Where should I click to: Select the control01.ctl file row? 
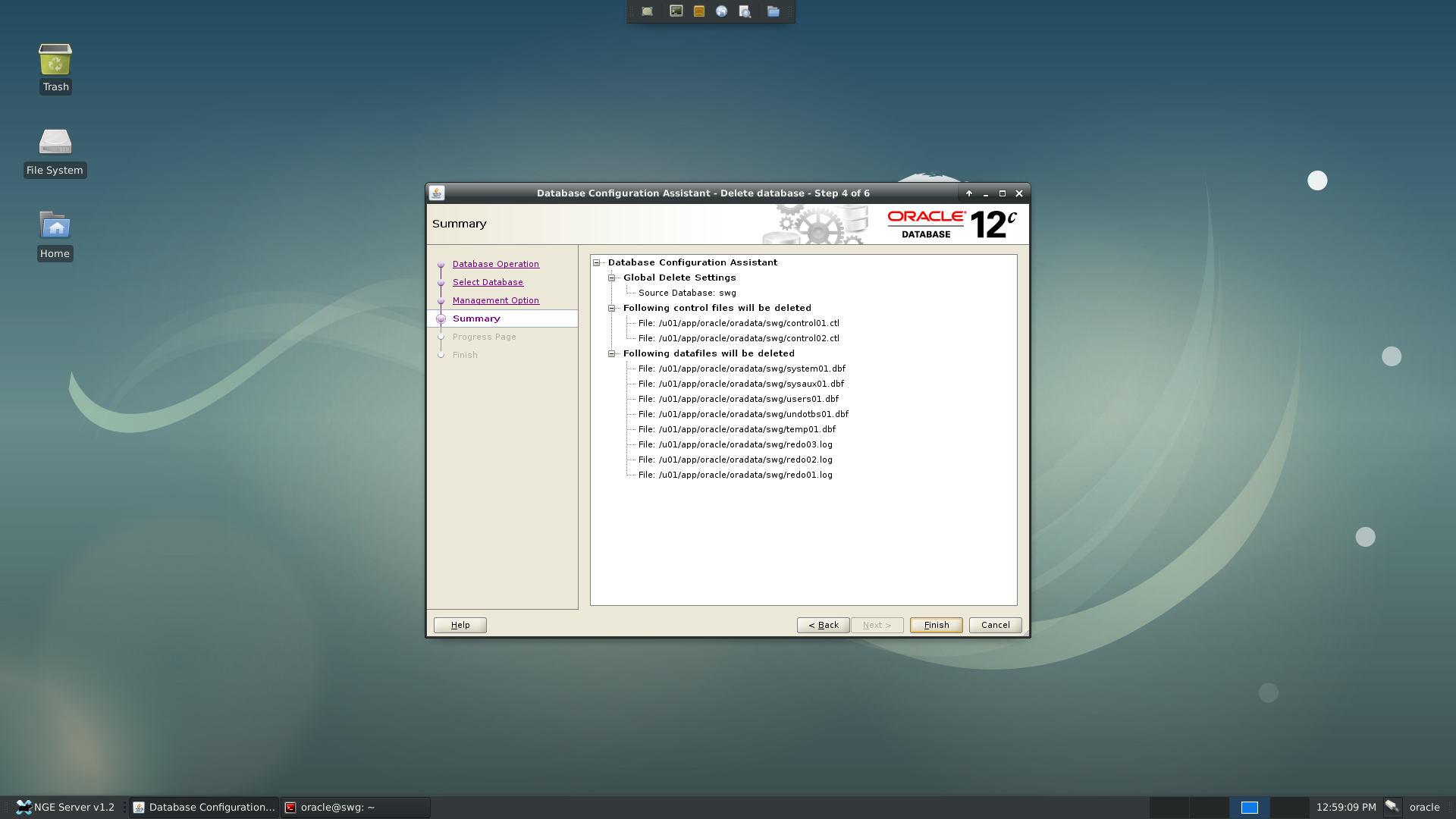[x=739, y=323]
